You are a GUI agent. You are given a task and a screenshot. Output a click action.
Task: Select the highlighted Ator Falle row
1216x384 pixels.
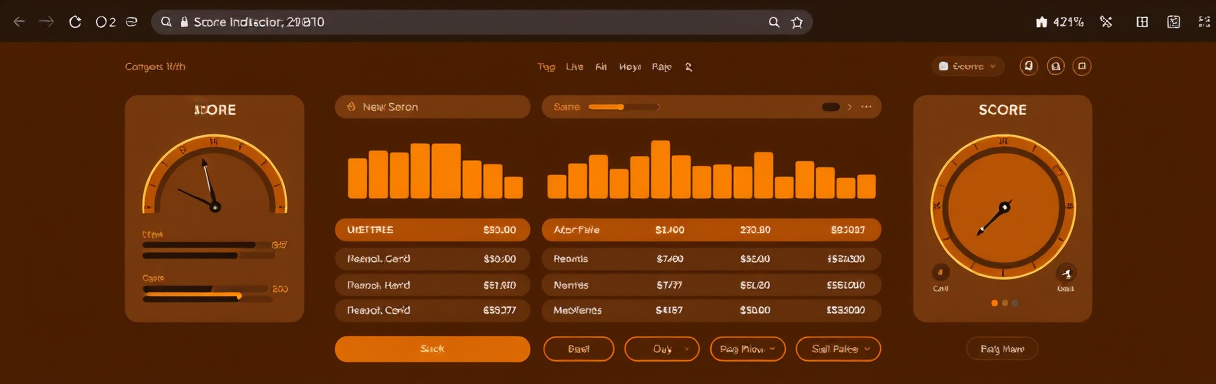click(711, 230)
